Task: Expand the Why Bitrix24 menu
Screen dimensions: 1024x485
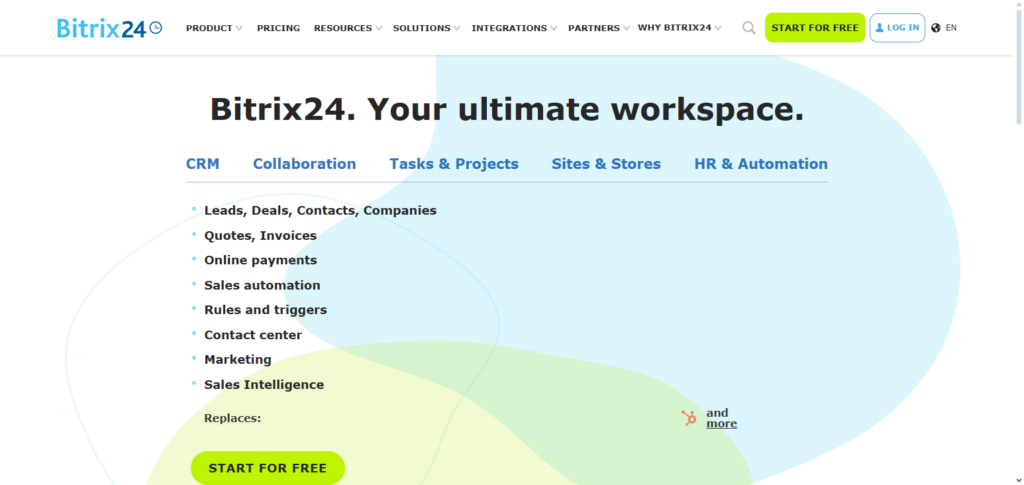Action: [x=679, y=28]
